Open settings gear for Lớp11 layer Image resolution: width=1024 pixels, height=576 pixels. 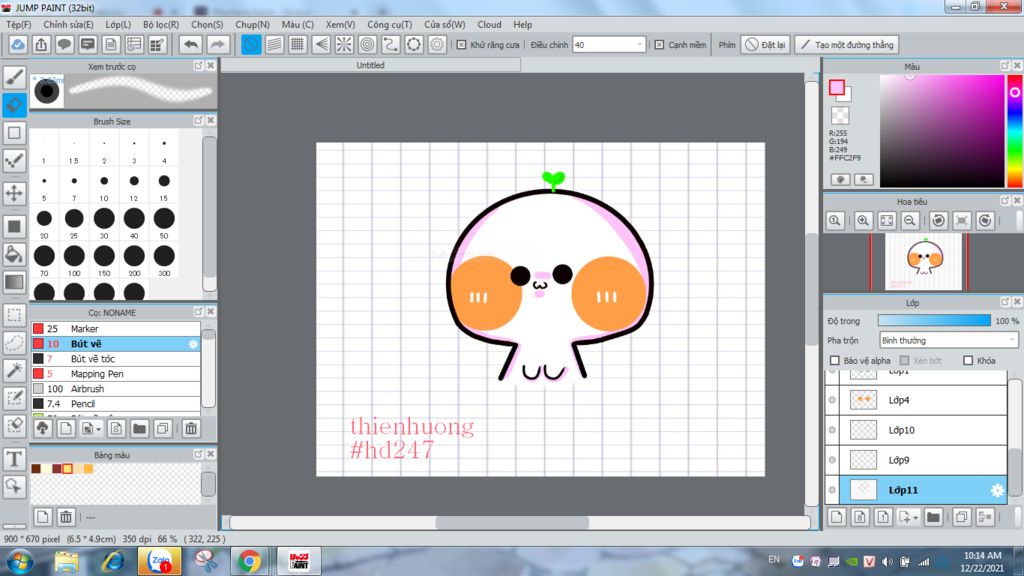pos(997,490)
